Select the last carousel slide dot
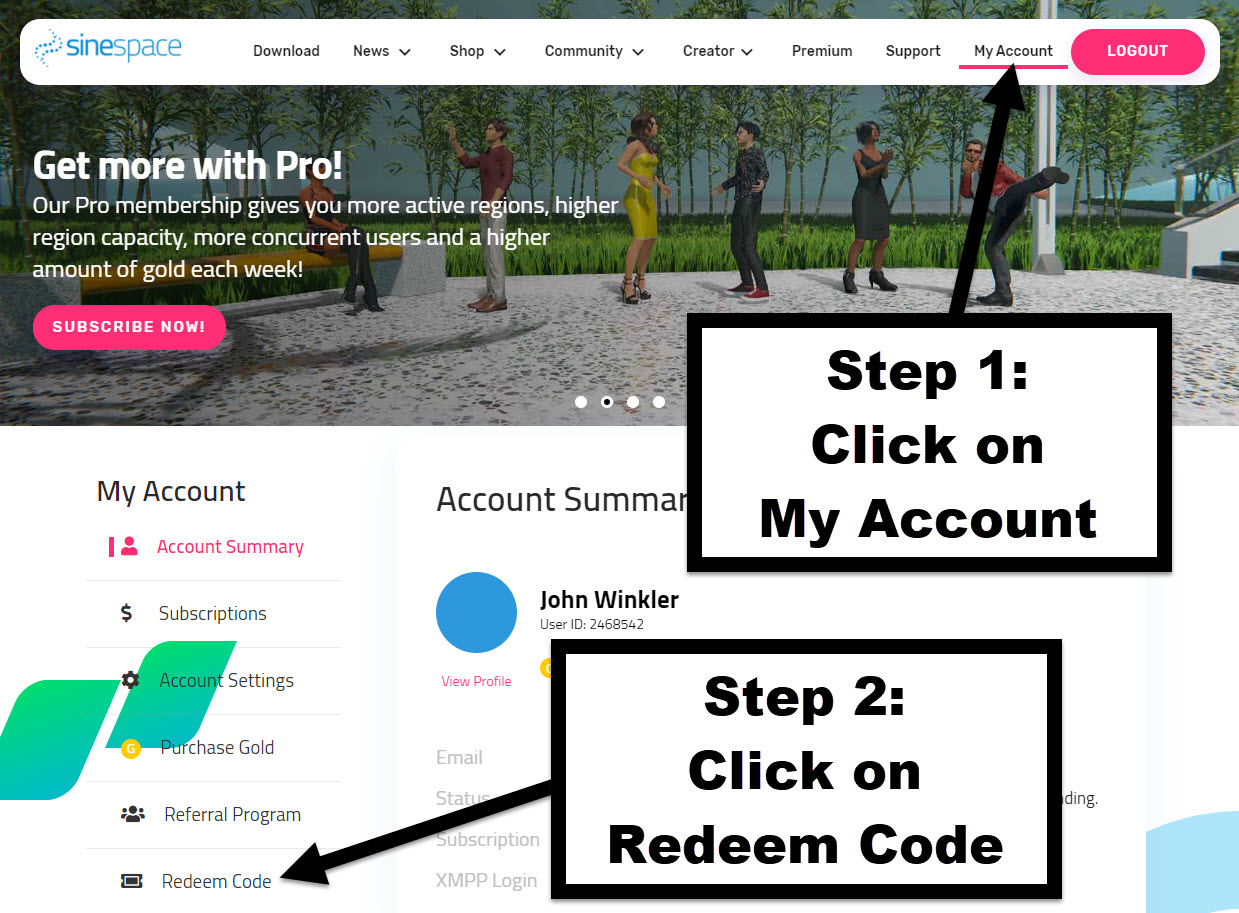The image size is (1239, 913). (659, 402)
